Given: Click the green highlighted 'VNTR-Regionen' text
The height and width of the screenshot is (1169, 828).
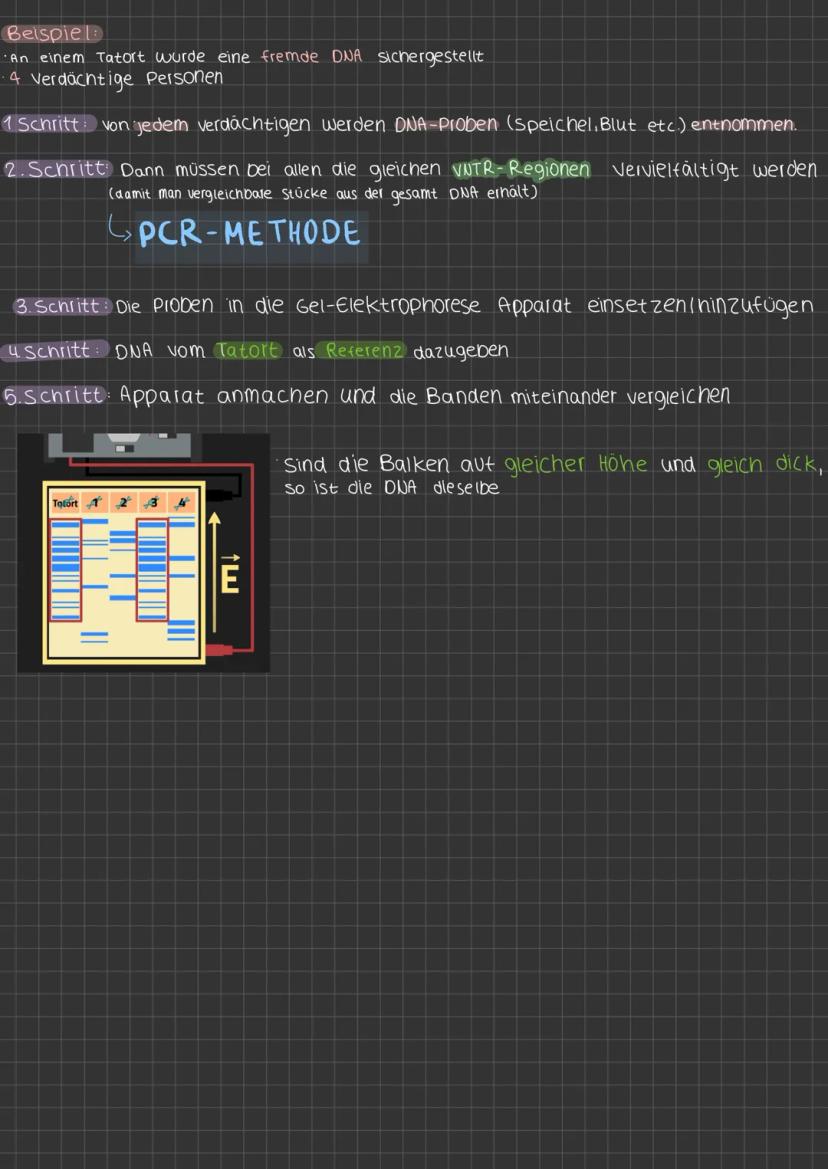Looking at the screenshot, I should (x=521, y=169).
